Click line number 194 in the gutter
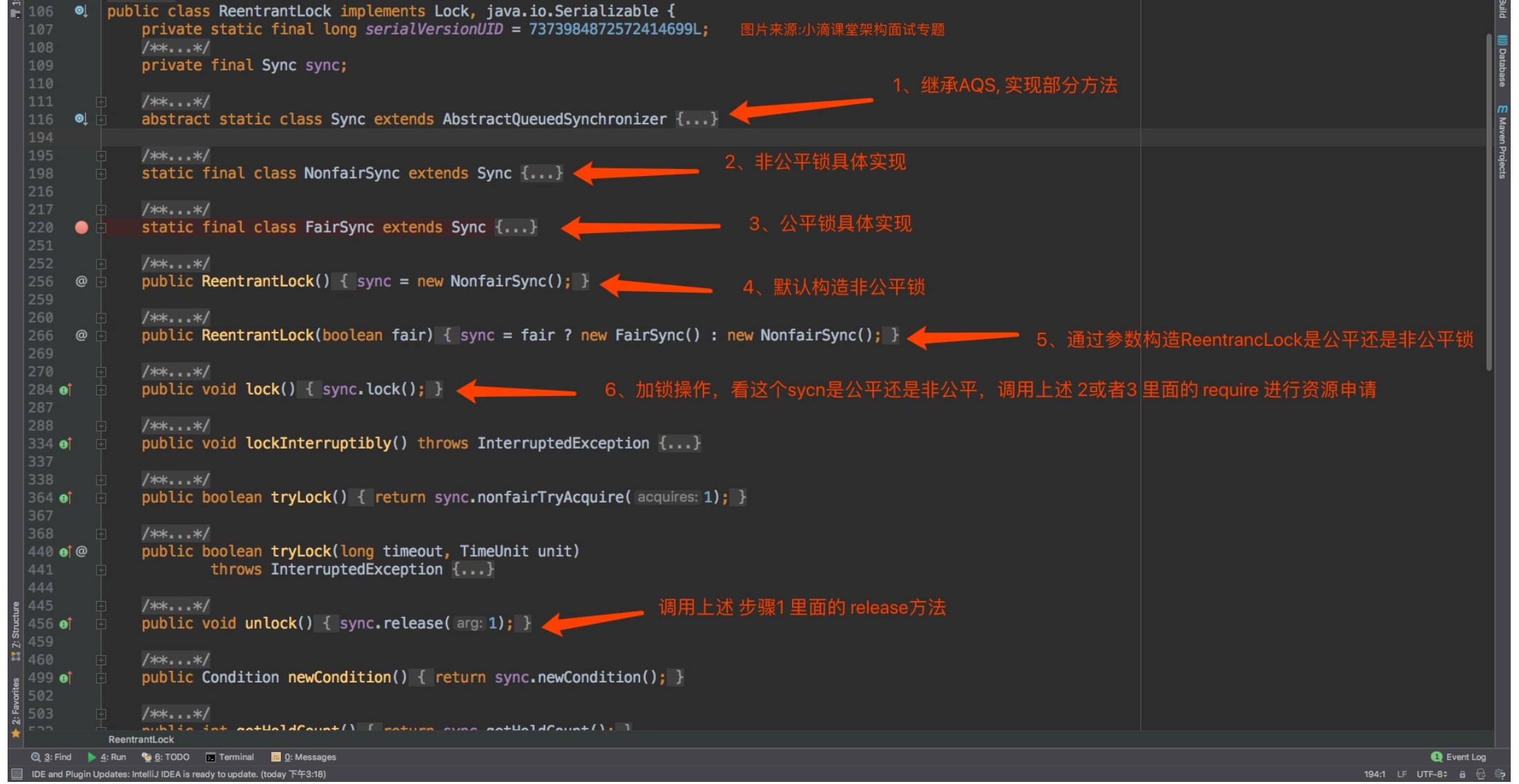 (41, 137)
